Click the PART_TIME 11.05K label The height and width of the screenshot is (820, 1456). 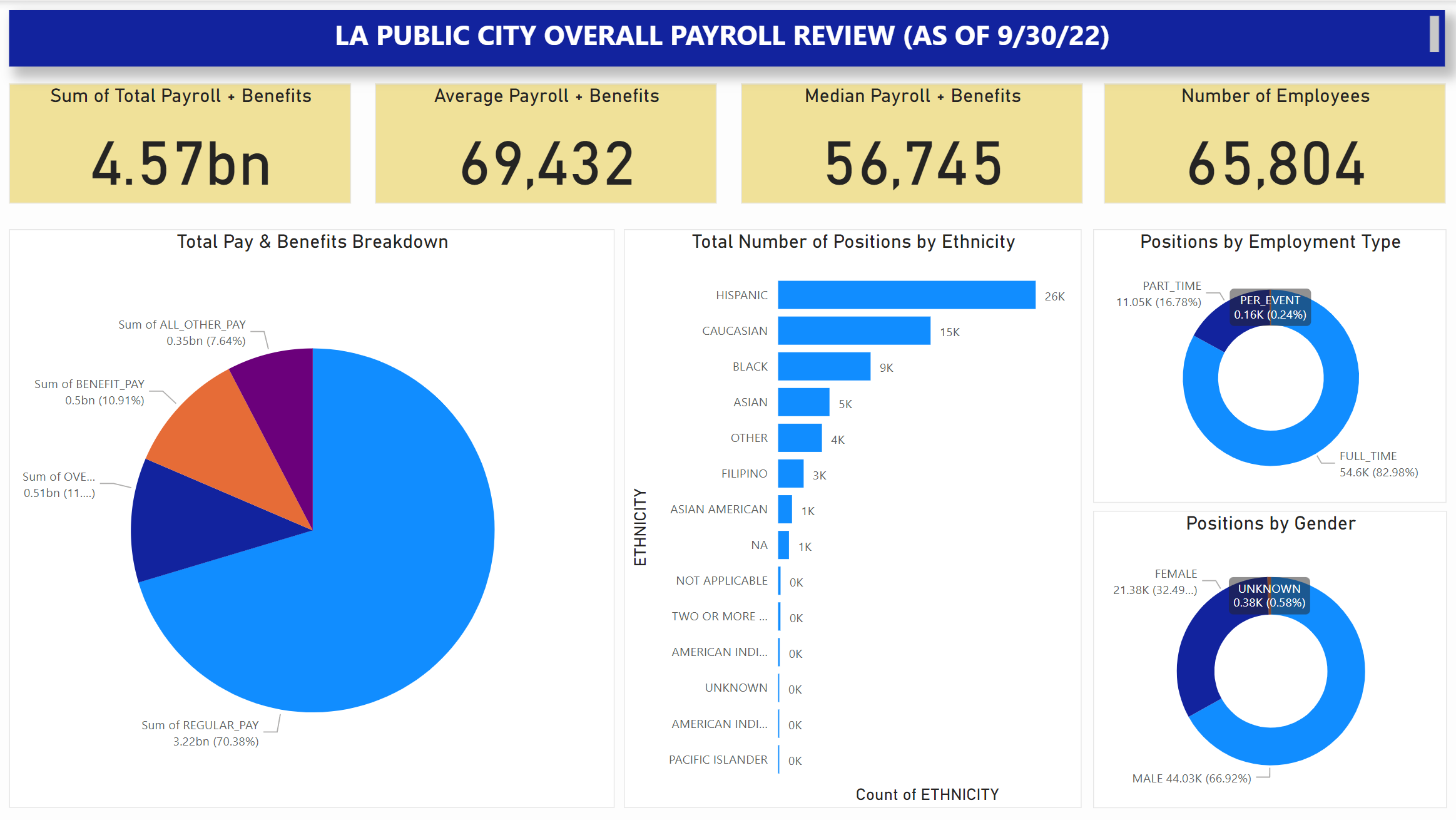click(1159, 294)
